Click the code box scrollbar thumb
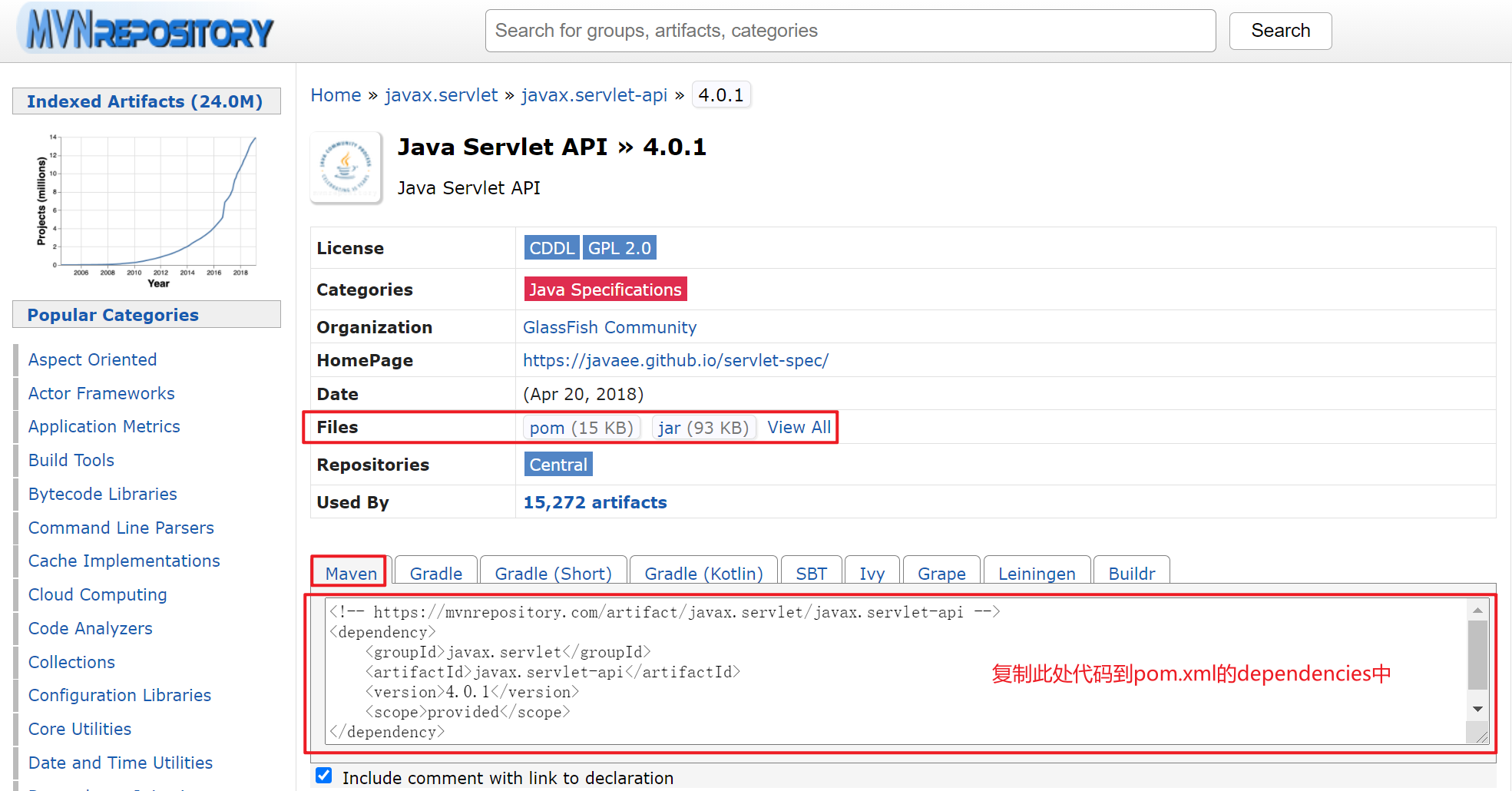1512x791 pixels. click(x=1477, y=655)
